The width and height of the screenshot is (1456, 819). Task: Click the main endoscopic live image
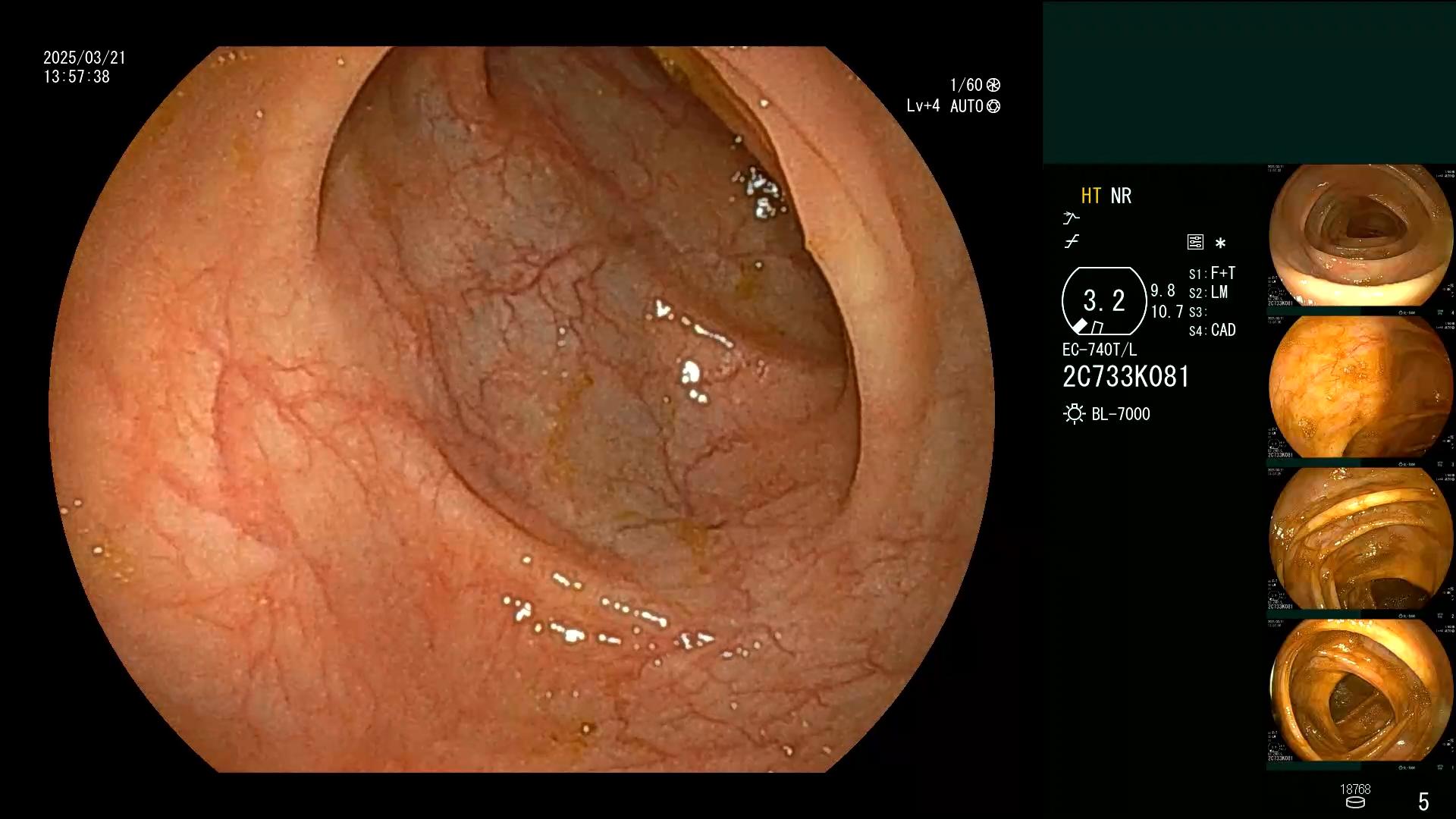pyautogui.click(x=522, y=409)
